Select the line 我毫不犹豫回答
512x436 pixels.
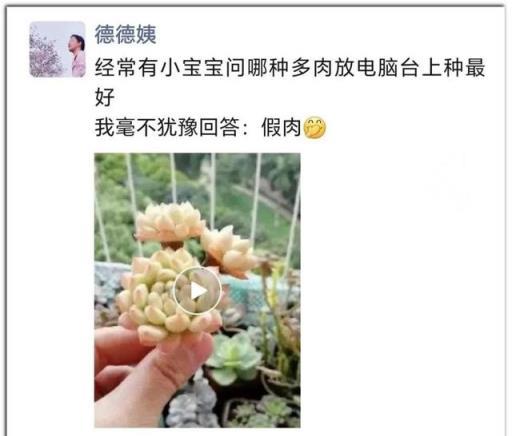(167, 127)
